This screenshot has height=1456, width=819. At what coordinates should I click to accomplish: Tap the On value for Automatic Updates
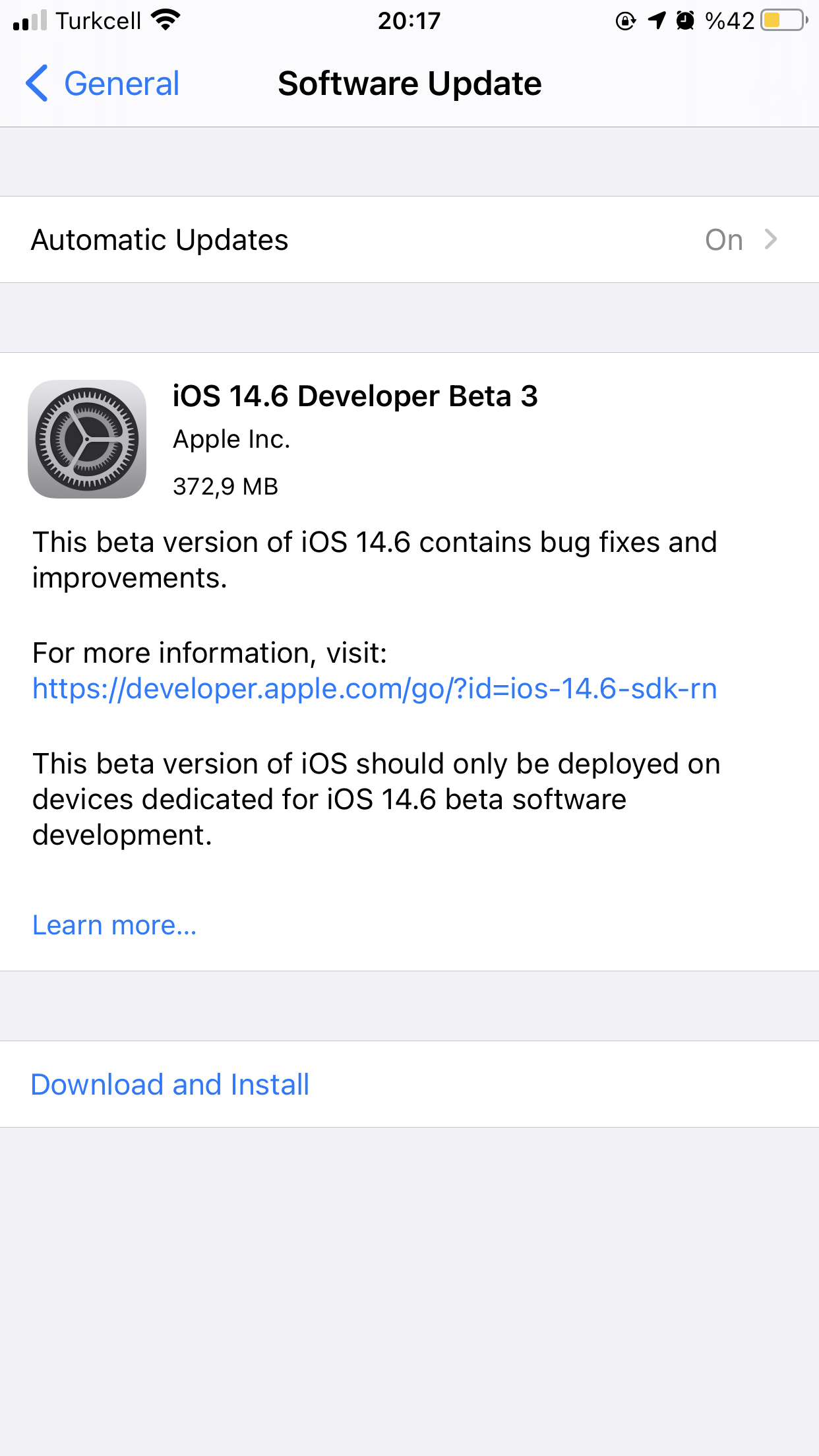[x=724, y=240]
